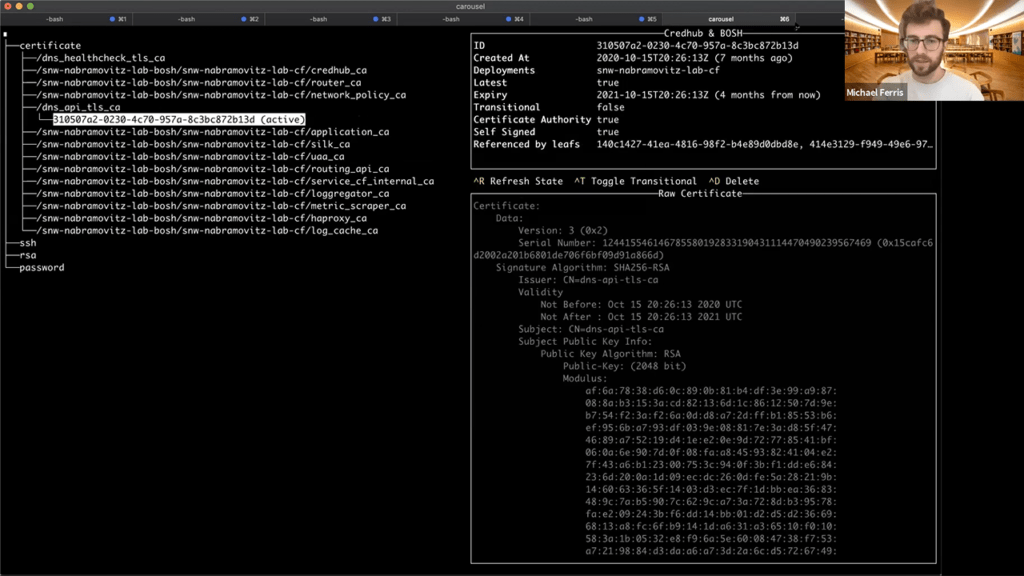Viewport: 1024px width, 576px height.
Task: Click the Certificate Authority row's true value
Action: [x=608, y=120]
